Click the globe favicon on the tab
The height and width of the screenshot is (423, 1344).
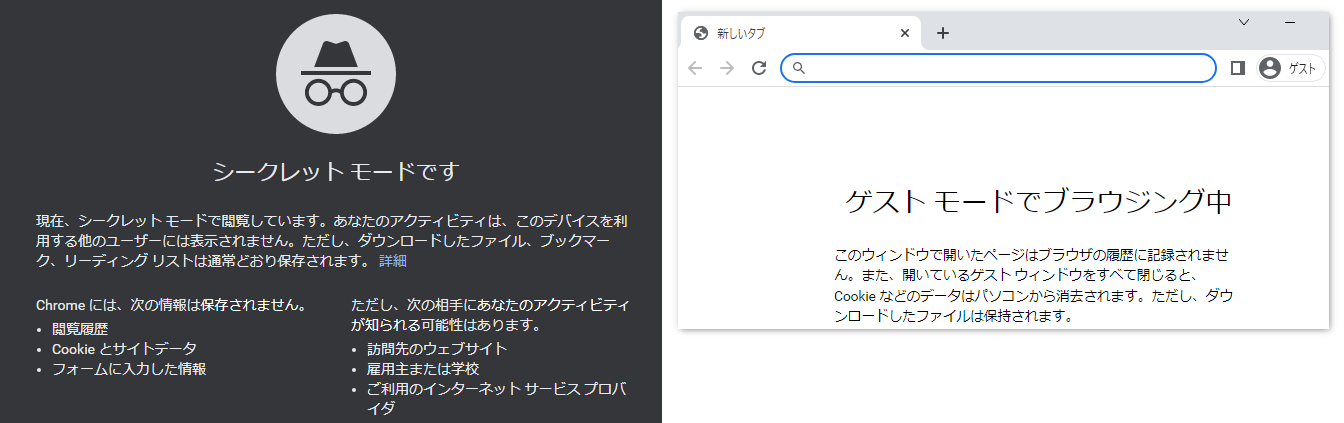click(701, 33)
